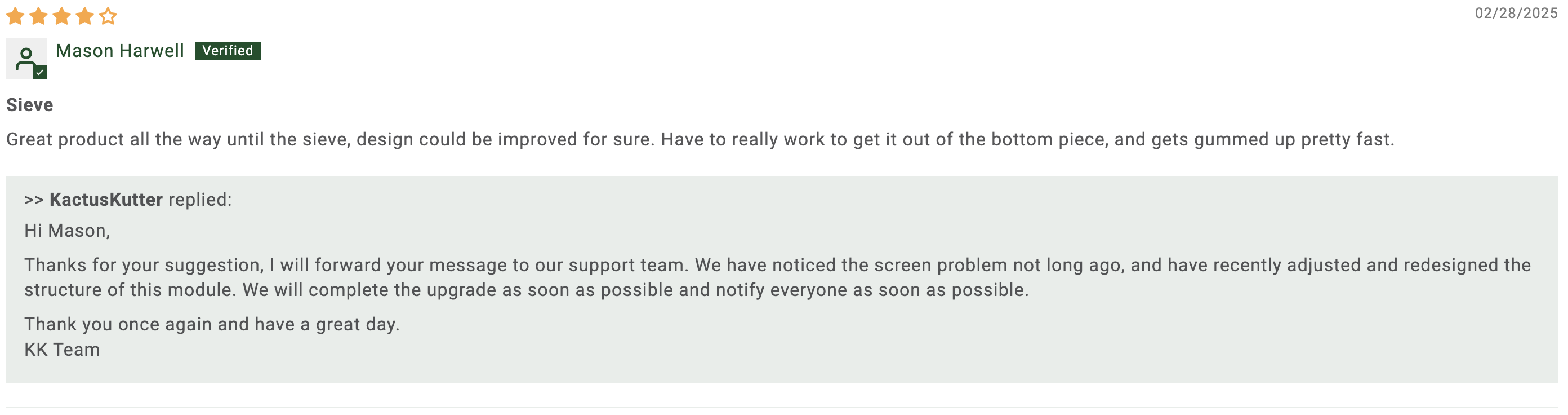Click the first star in the rating
Image resolution: width=1568 pixels, height=415 pixels.
(x=15, y=16)
